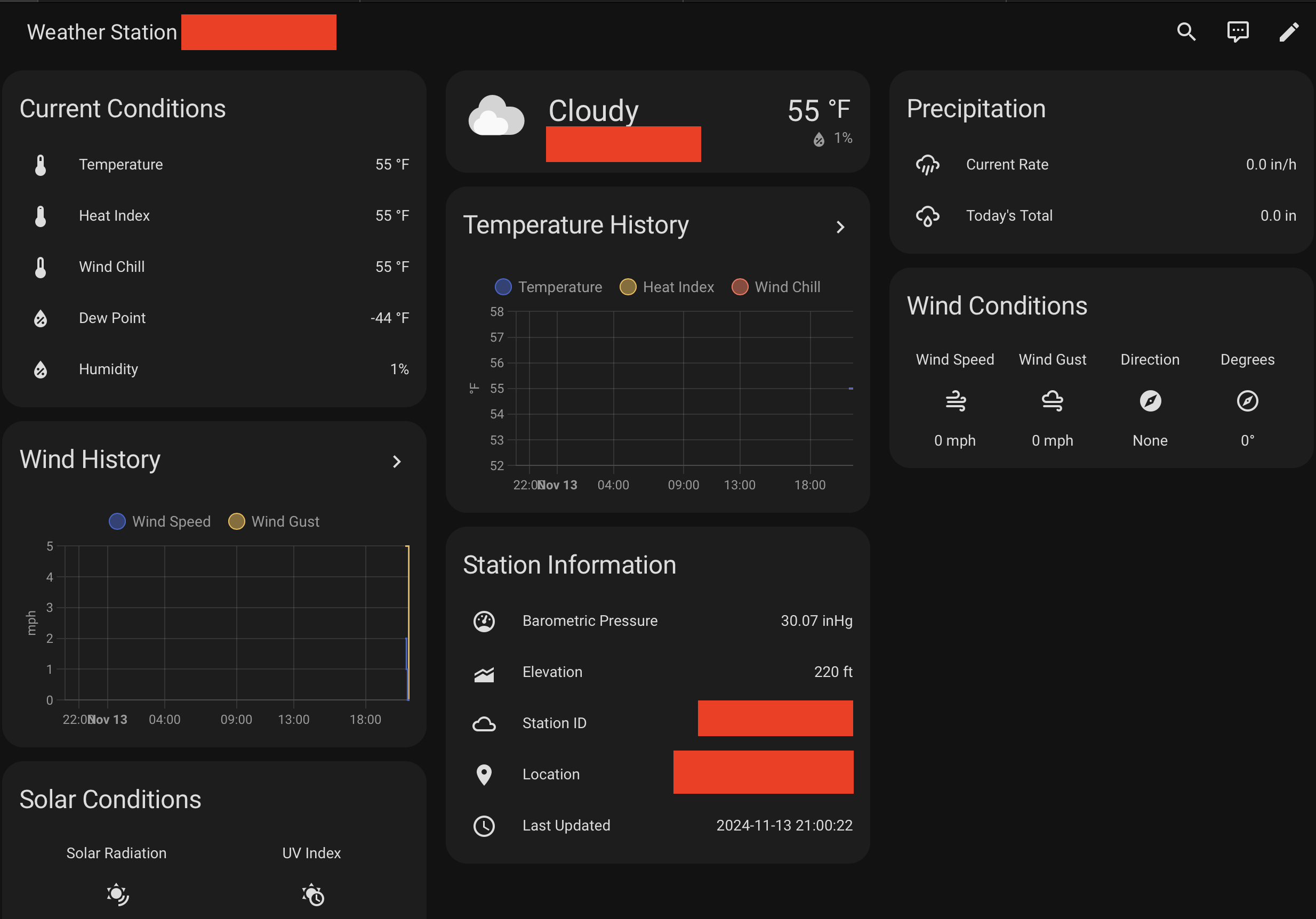
Task: Select the Temperature thermometer icon
Action: (40, 164)
